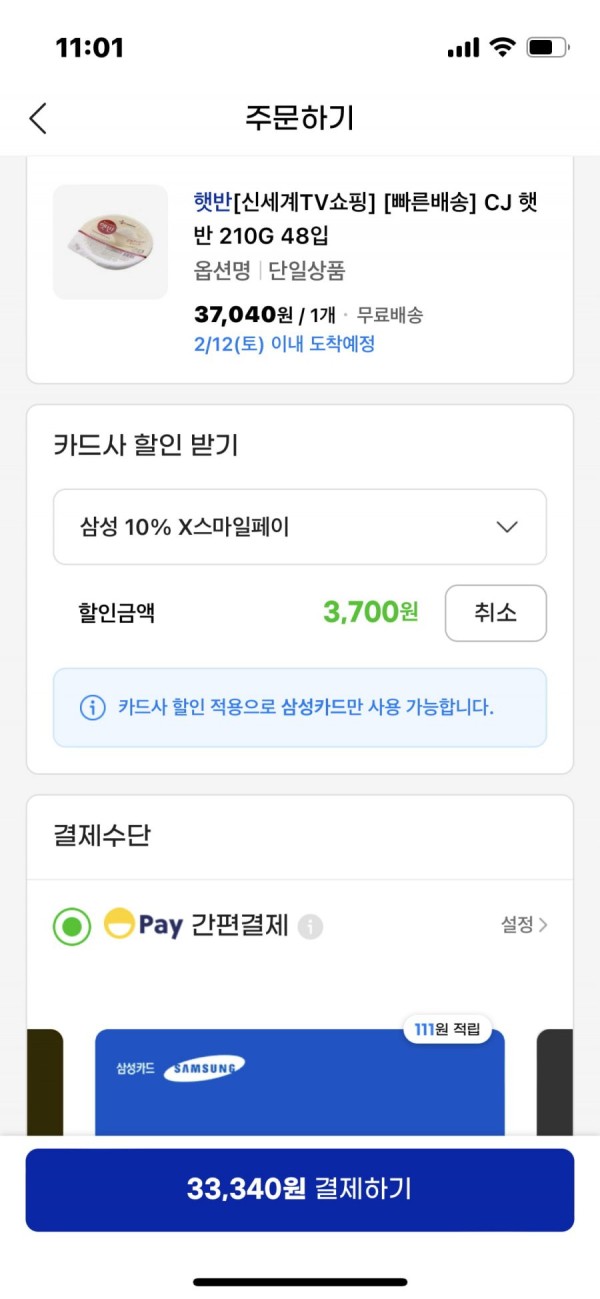
Task: Click the dropdown chevron for card discount
Action: pos(507,527)
